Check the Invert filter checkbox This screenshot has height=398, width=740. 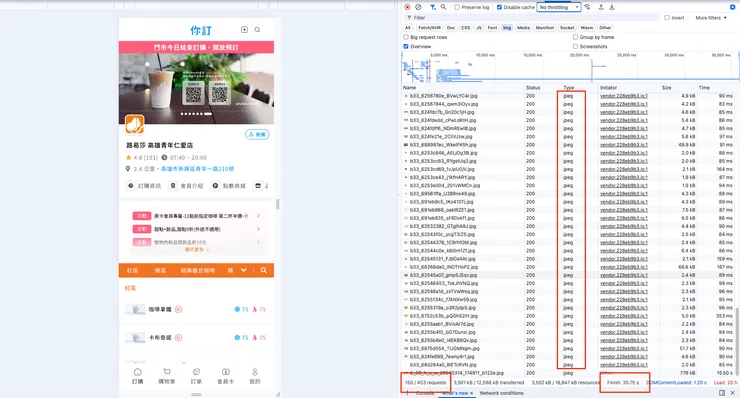[x=667, y=17]
